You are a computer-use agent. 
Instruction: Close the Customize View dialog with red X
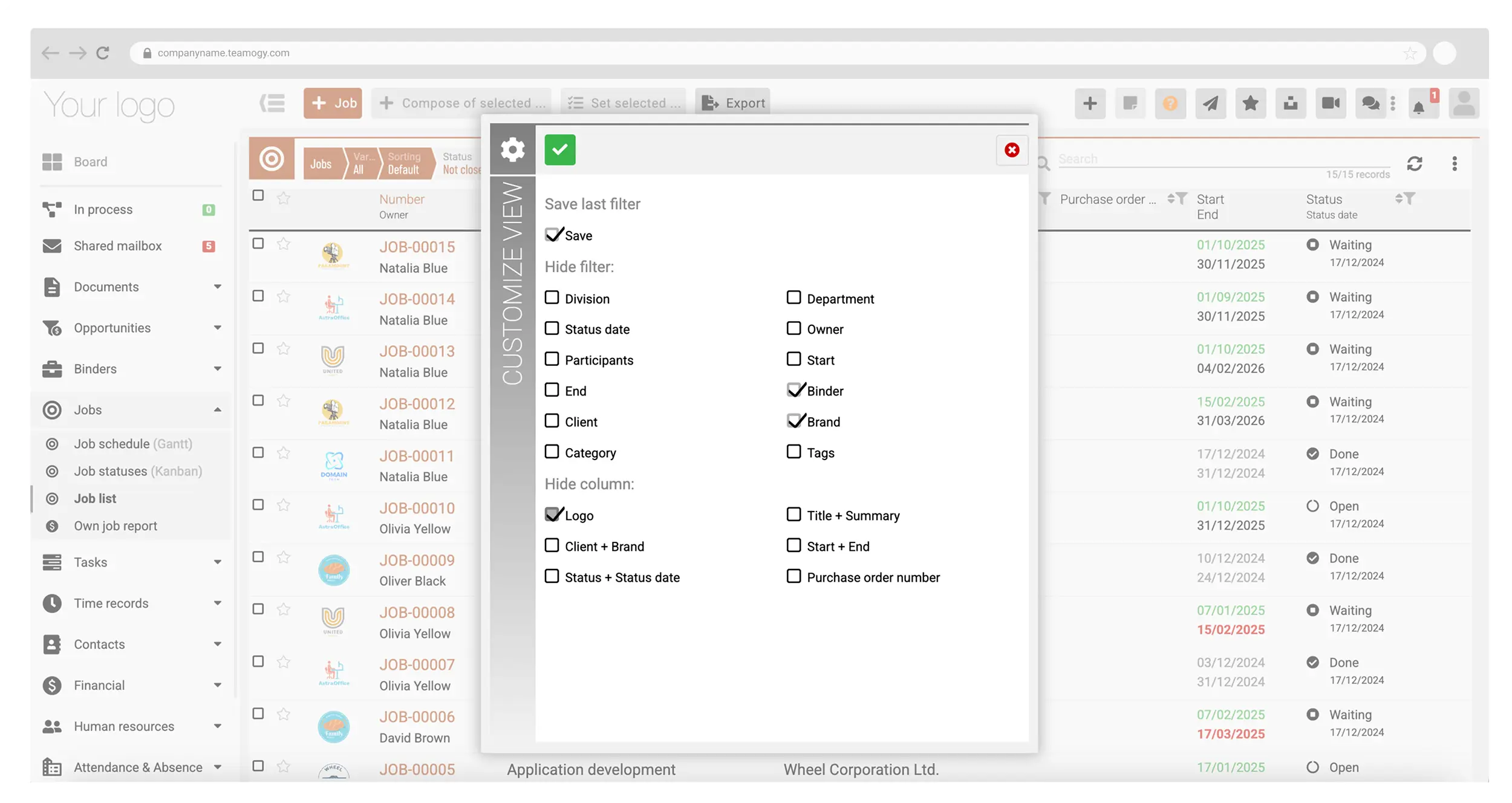[x=1011, y=150]
